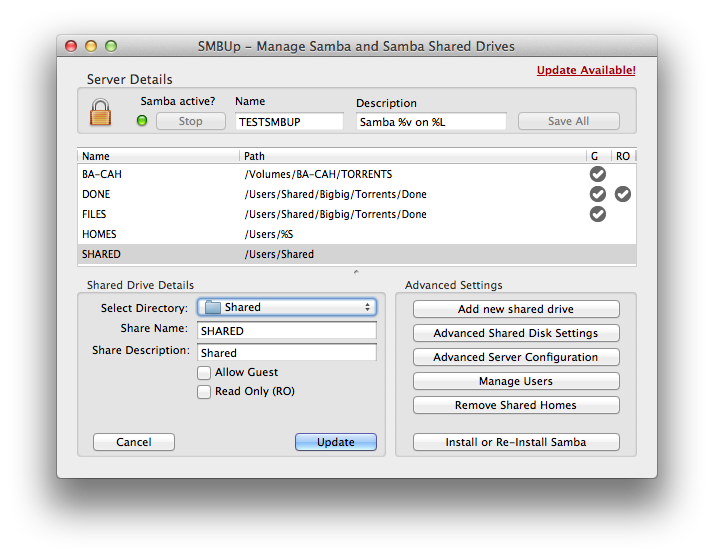Viewport: 714px width, 557px height.
Task: Open Advanced Shared Disk Settings
Action: (516, 333)
